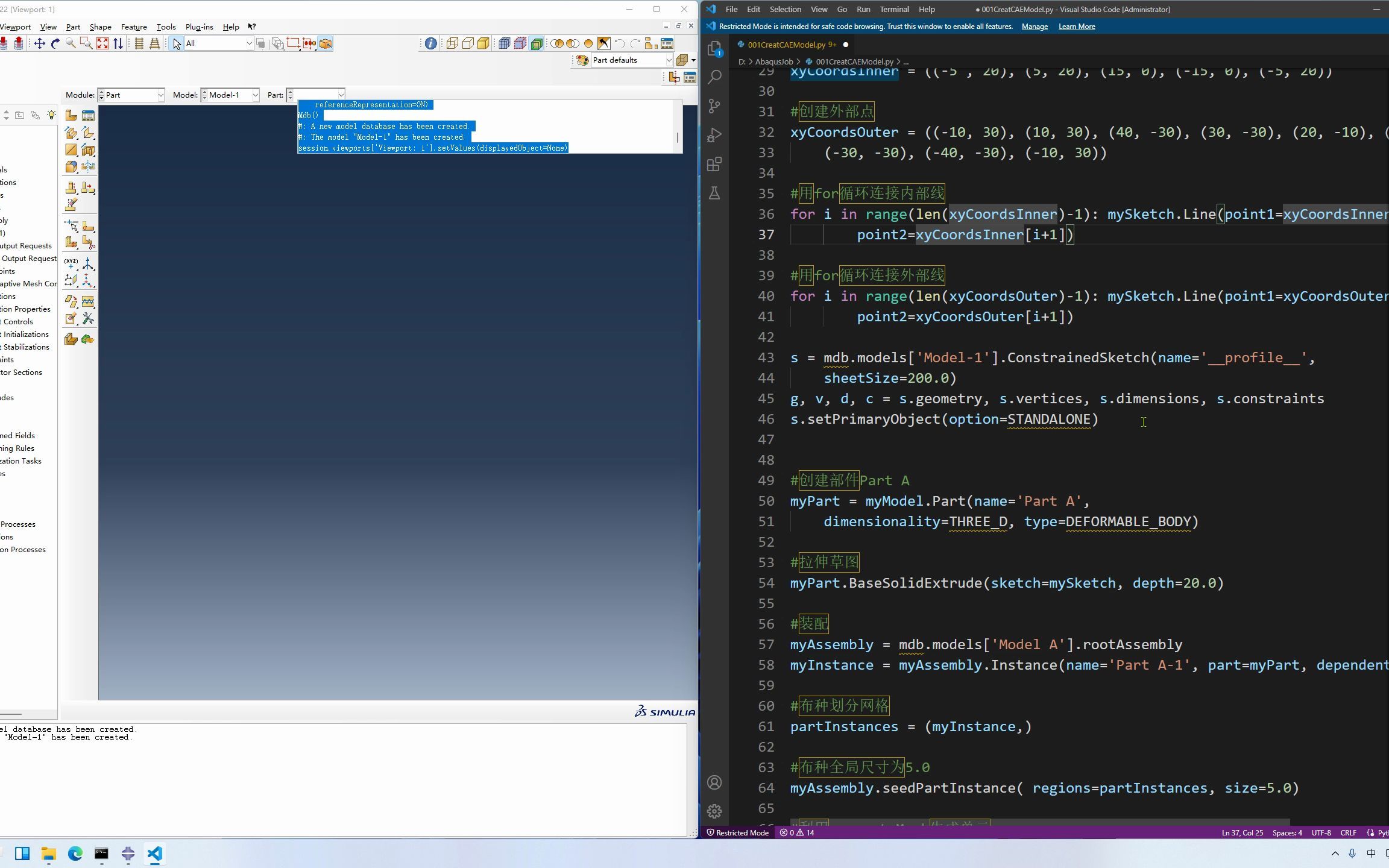The image size is (1389, 868).
Task: Click Learn More link for restricted mode
Action: (1078, 27)
